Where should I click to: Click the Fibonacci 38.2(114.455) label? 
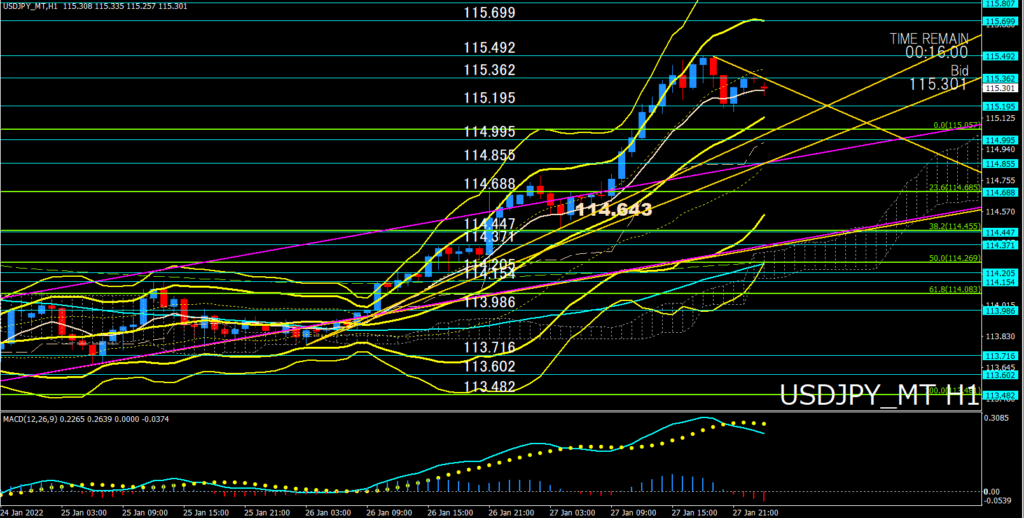click(x=956, y=226)
